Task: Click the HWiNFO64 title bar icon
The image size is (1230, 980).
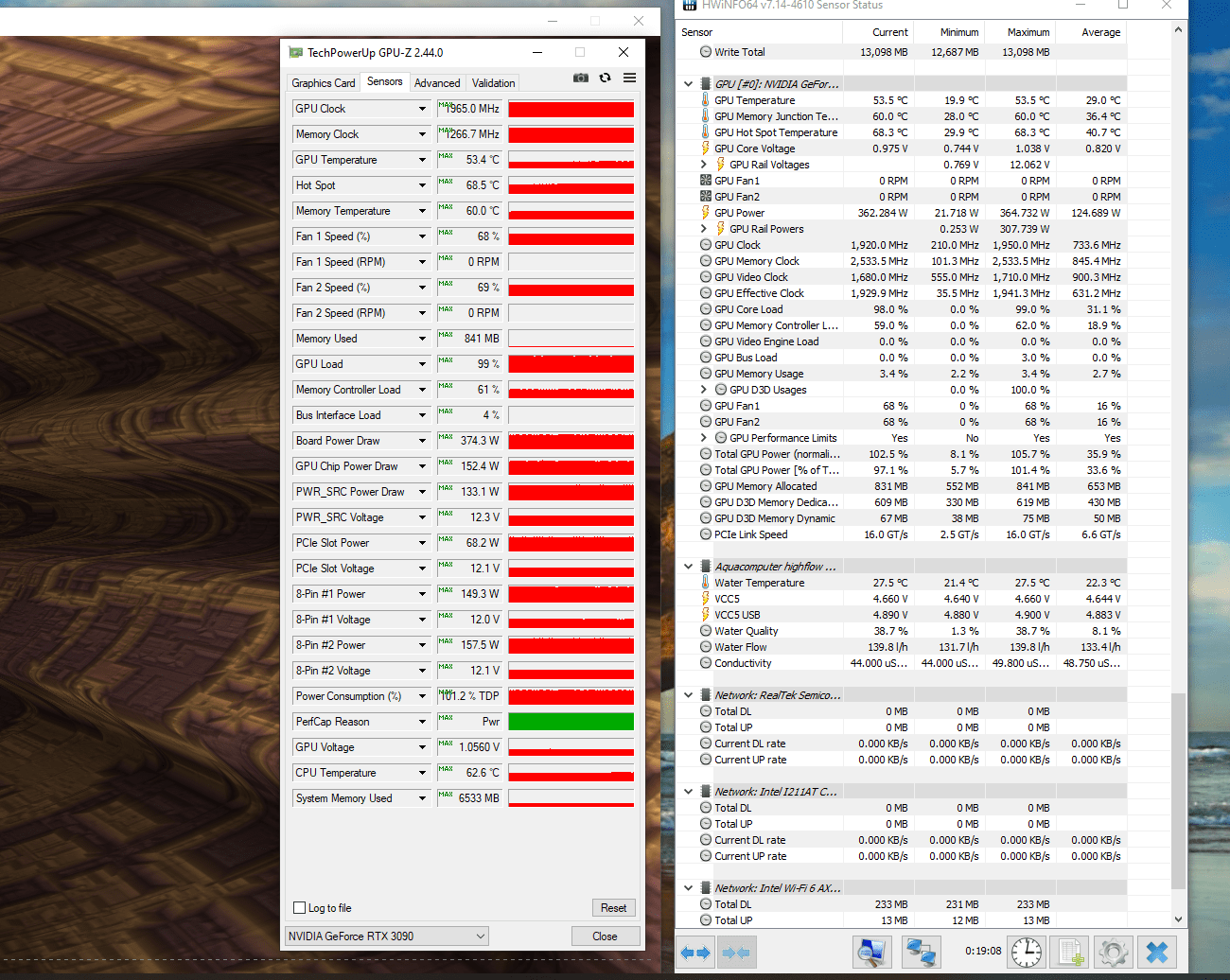Action: 690,5
